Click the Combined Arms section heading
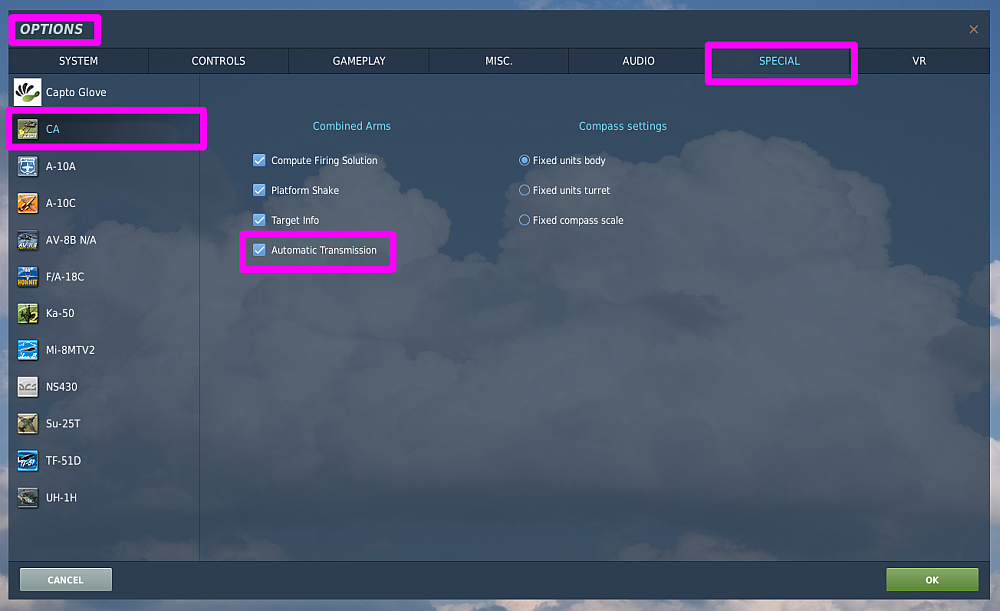The image size is (1000, 611). 351,126
